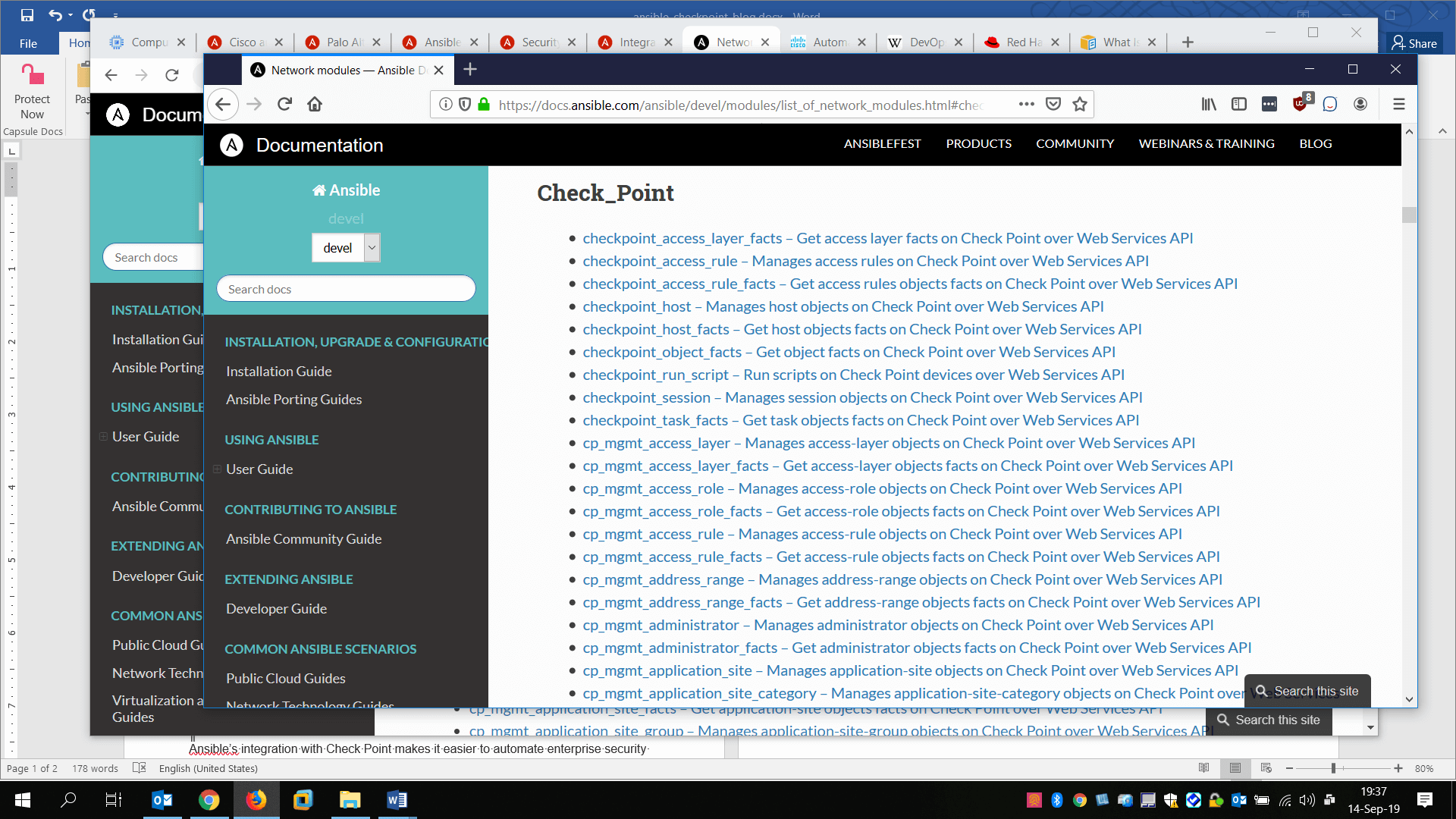Open Windows Start menu
The width and height of the screenshot is (1456, 819).
pyautogui.click(x=22, y=800)
